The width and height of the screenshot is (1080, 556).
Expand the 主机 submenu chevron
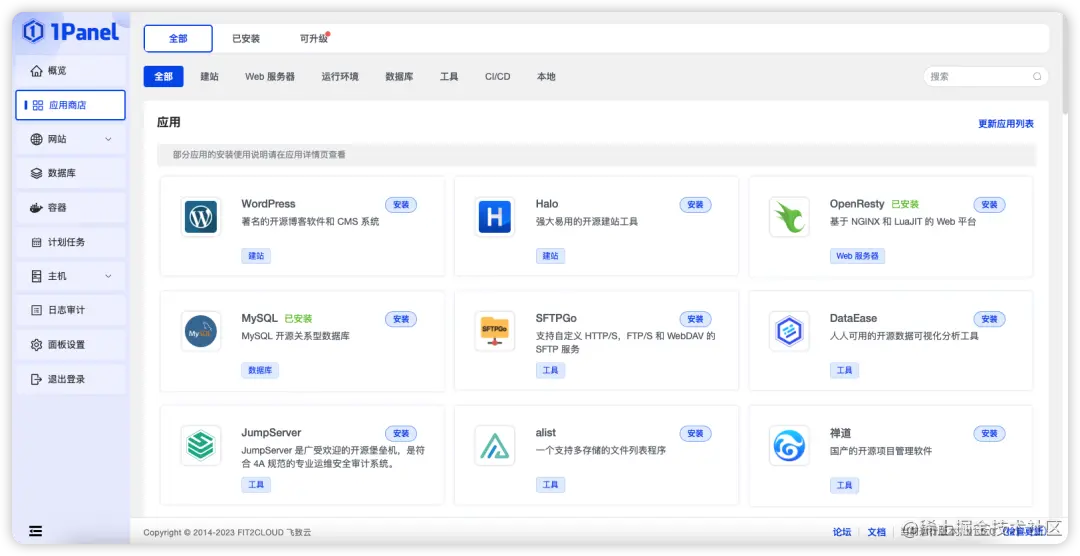tap(108, 276)
